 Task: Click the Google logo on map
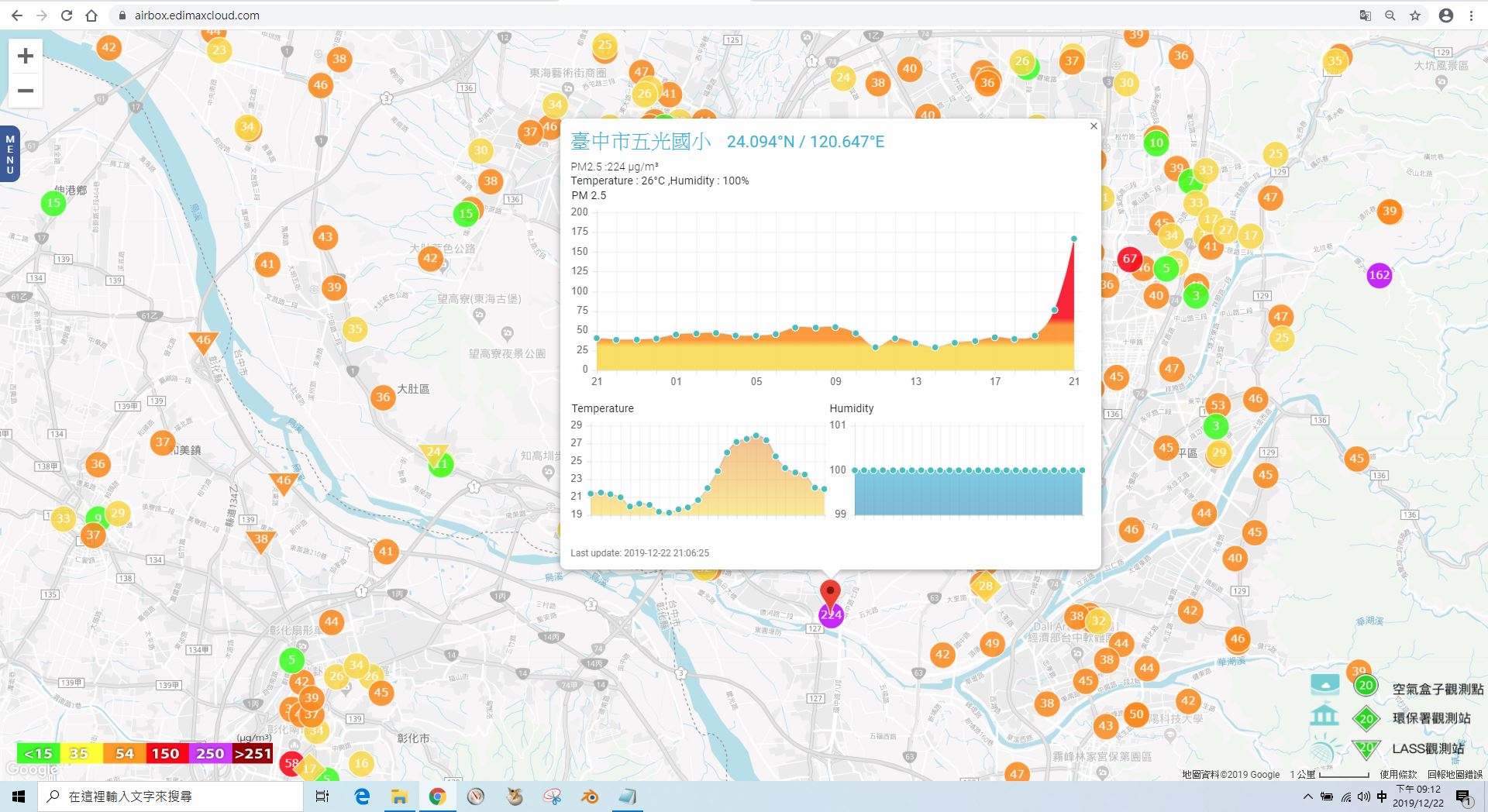[x=31, y=769]
